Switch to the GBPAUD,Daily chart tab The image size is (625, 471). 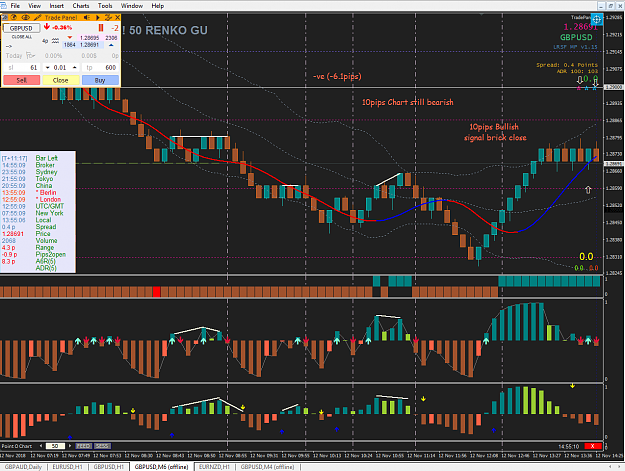point(23,467)
